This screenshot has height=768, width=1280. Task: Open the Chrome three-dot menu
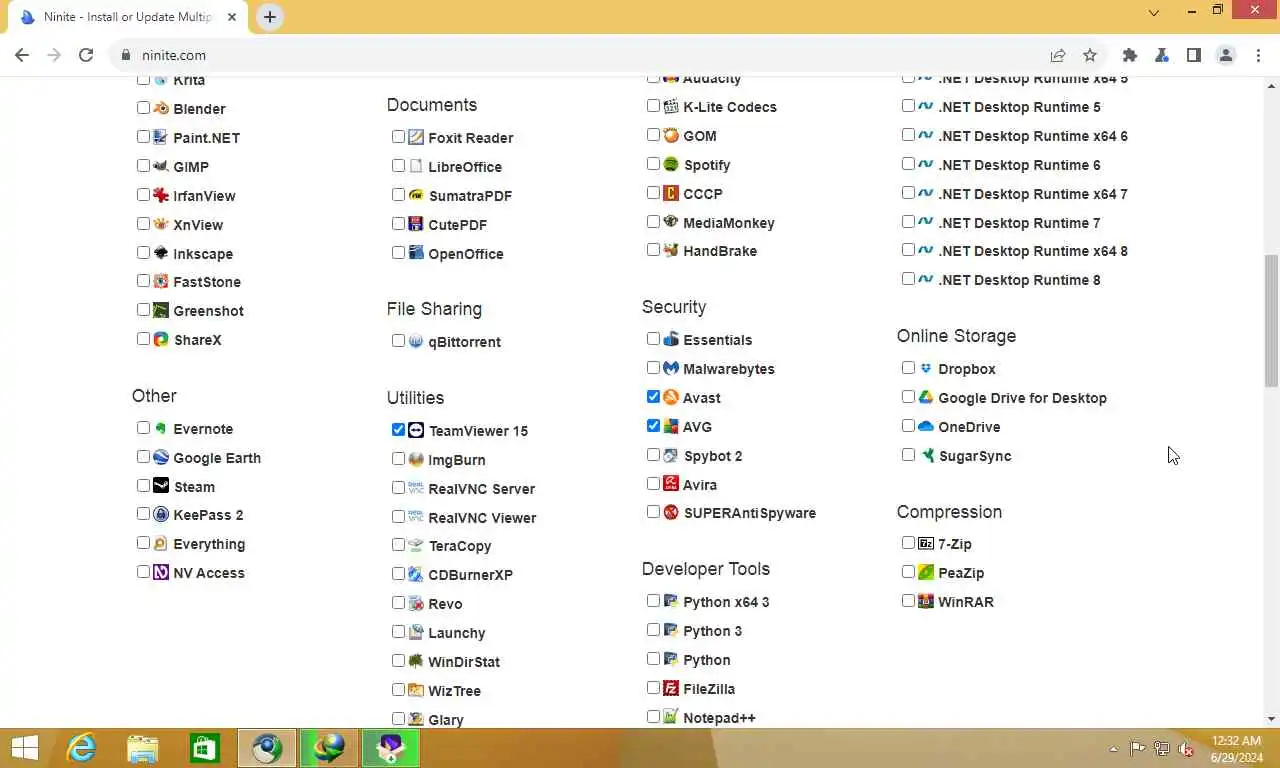pos(1258,55)
